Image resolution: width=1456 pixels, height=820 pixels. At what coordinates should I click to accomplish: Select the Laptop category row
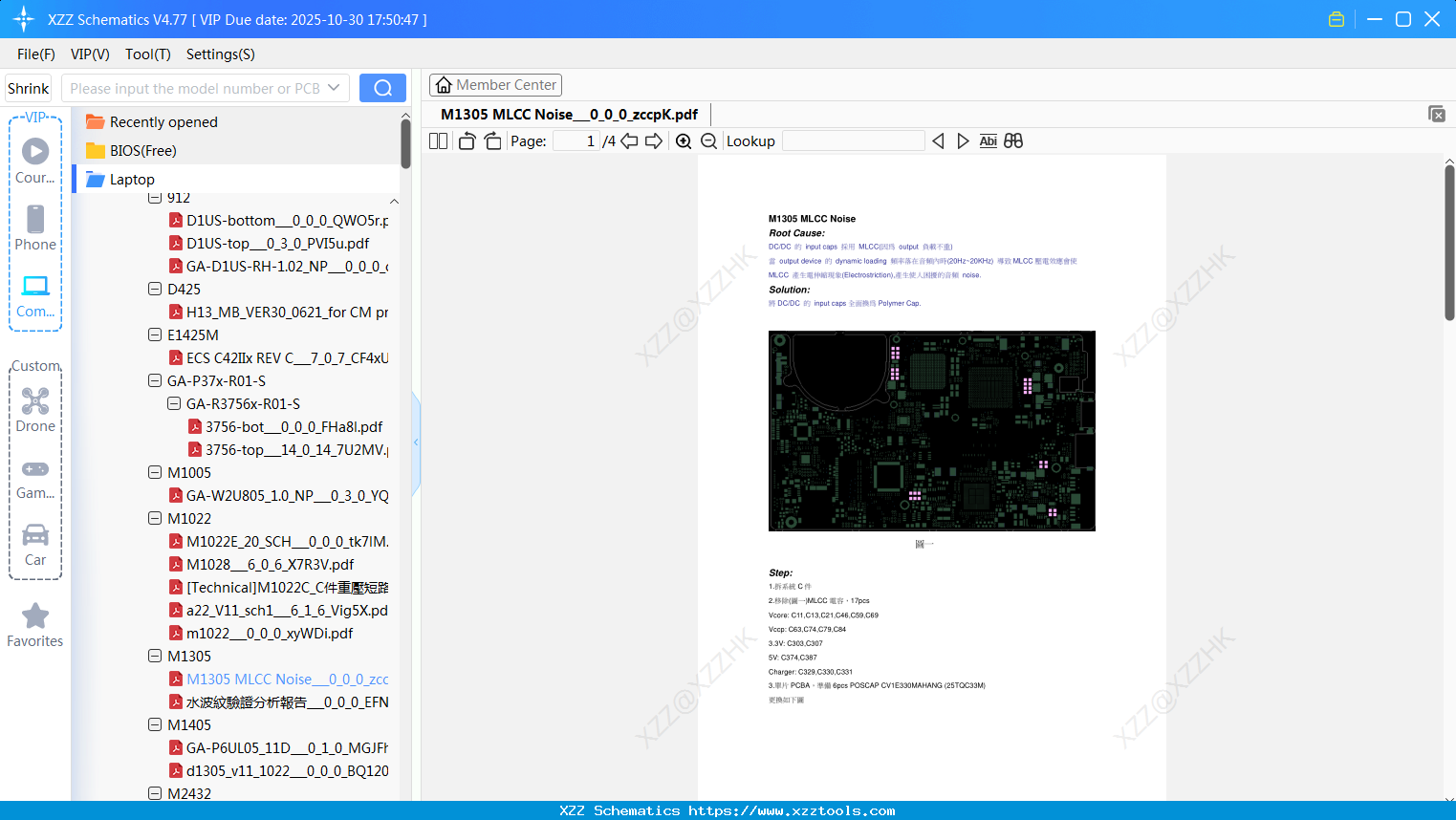coord(235,179)
